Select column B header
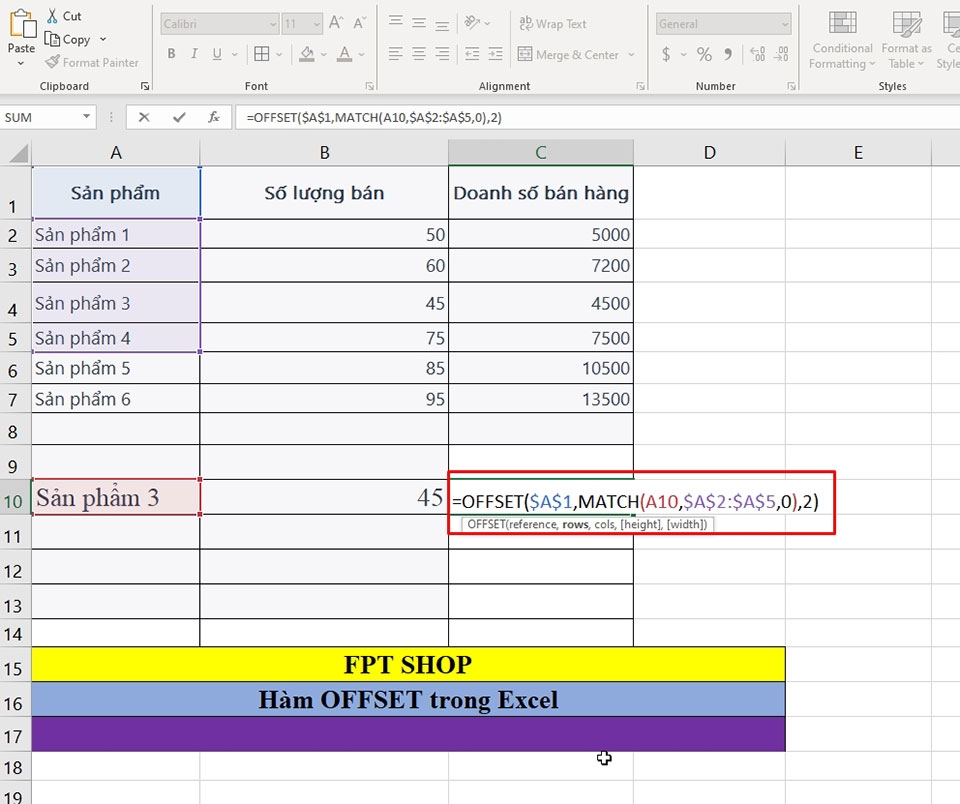960x804 pixels. [x=324, y=152]
